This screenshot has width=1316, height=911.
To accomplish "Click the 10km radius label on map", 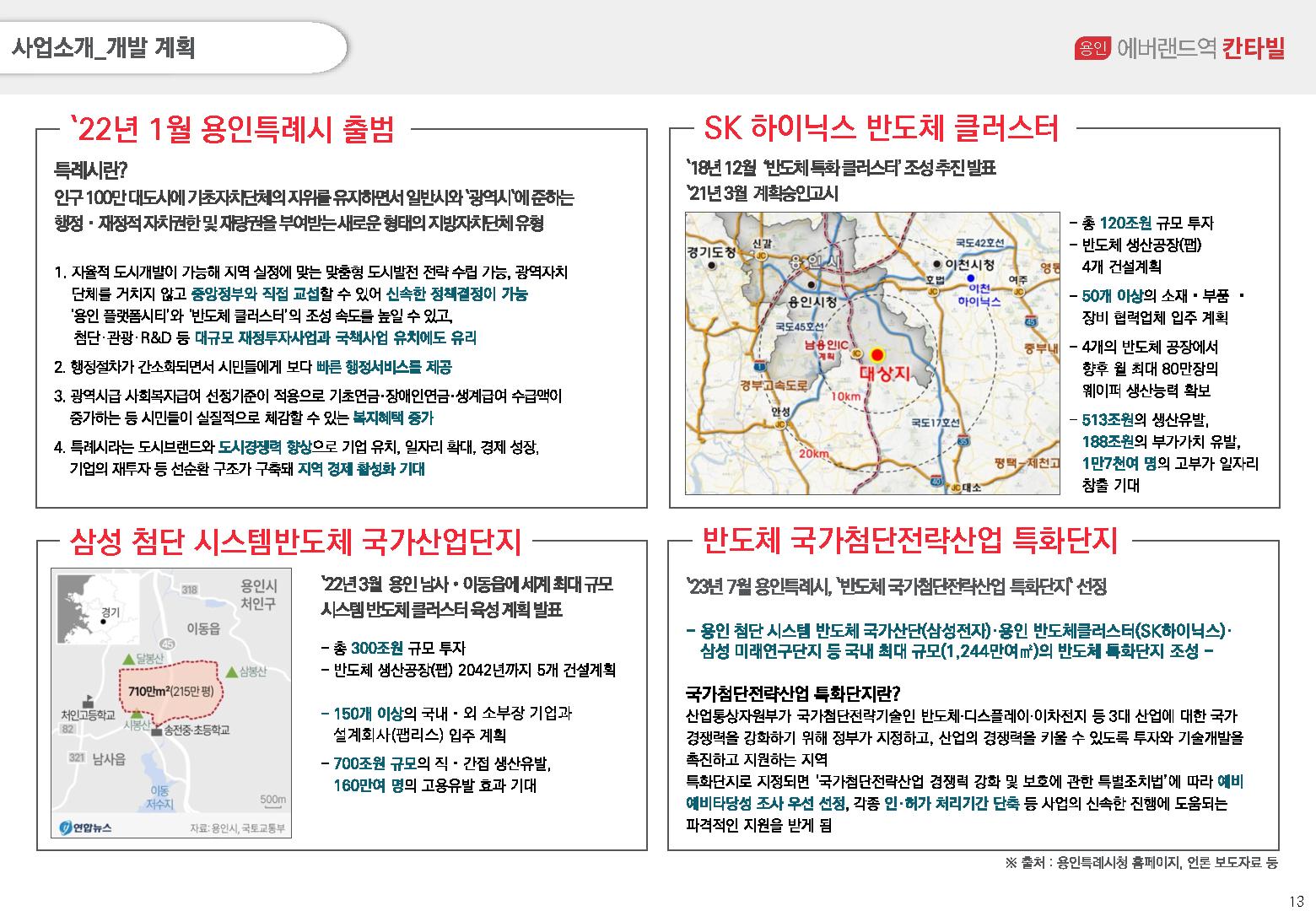I will point(844,396).
